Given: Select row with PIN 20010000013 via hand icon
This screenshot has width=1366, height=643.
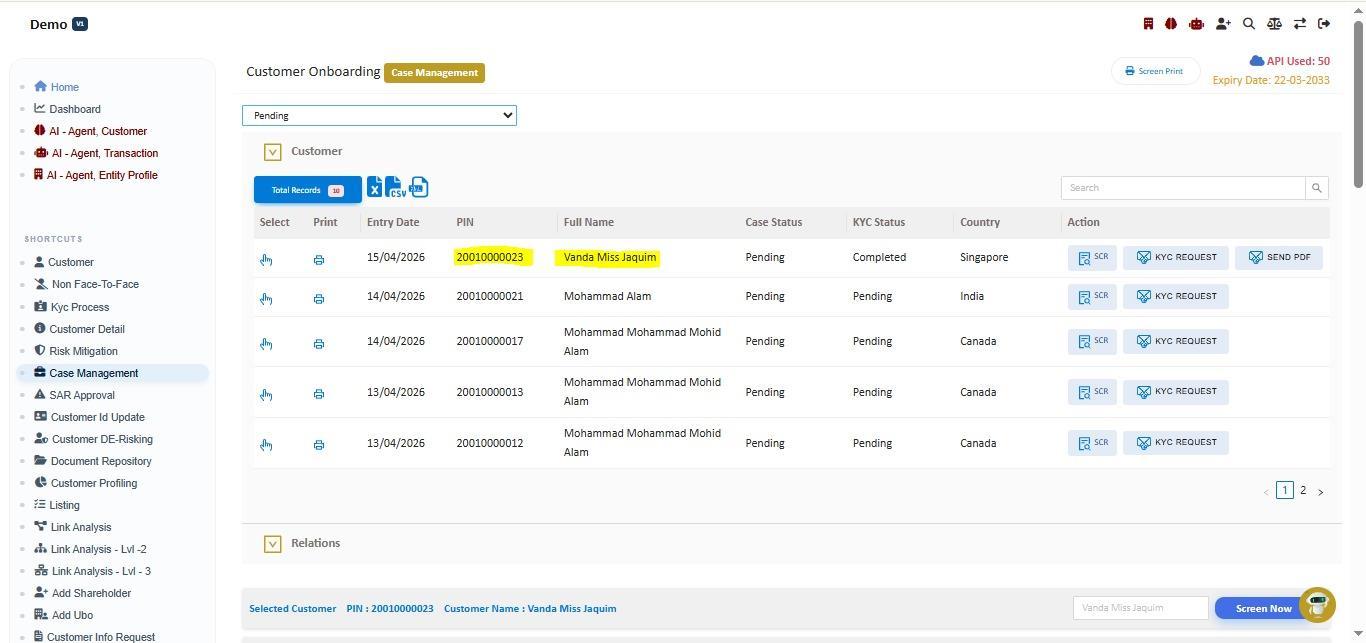Looking at the screenshot, I should (x=266, y=395).
